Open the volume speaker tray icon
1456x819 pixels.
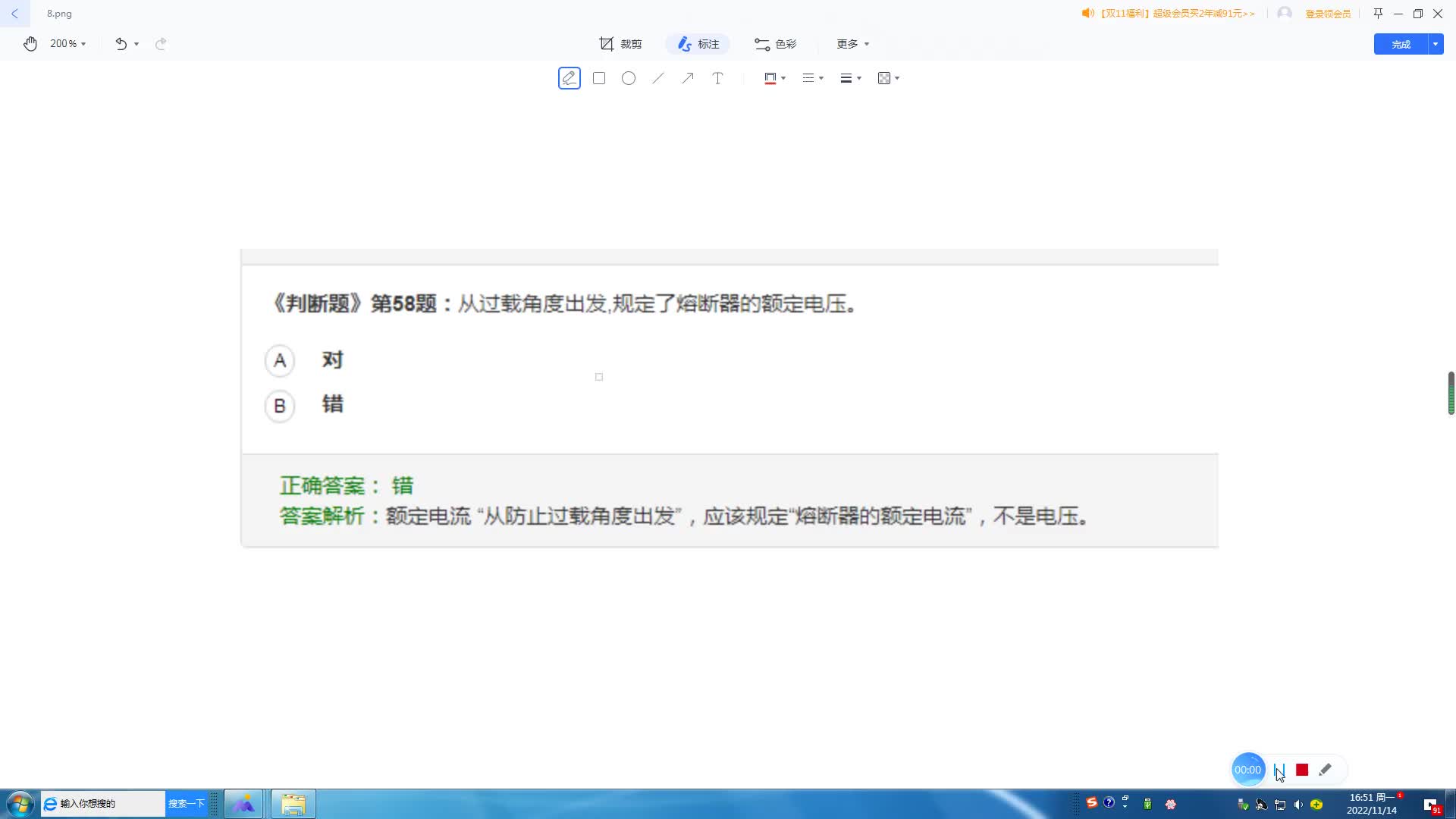click(1298, 805)
